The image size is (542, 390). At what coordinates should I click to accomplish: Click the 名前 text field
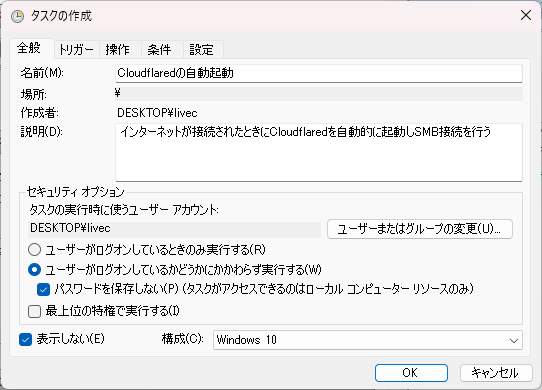(x=319, y=73)
